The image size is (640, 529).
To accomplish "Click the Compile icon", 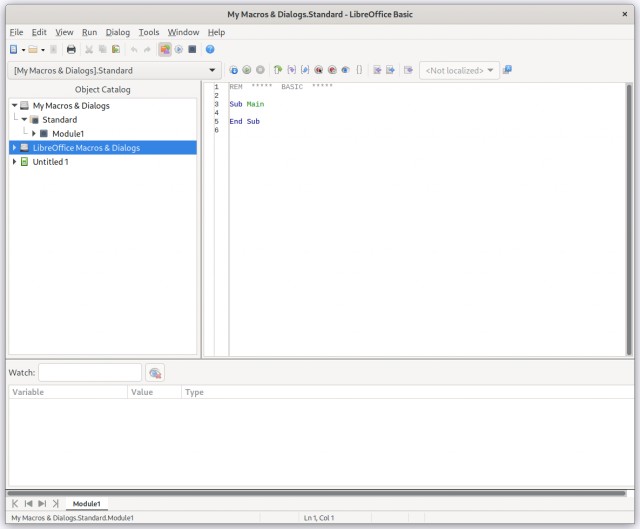I will 233,70.
